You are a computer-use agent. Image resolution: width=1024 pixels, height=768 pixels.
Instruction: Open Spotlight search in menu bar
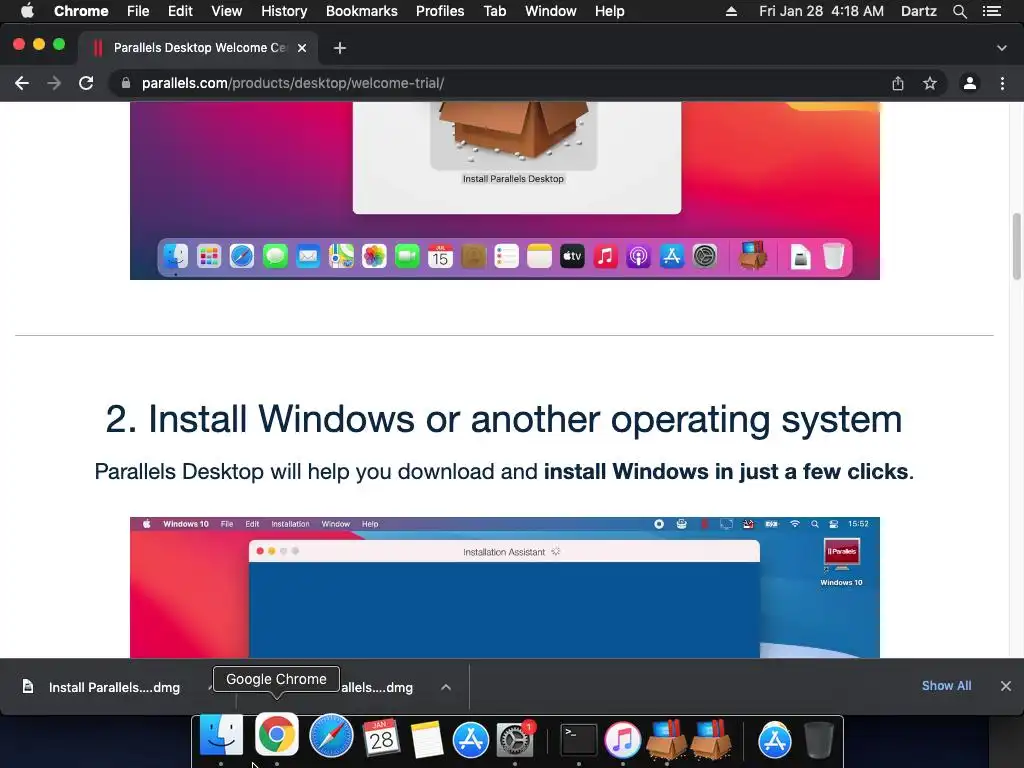pos(959,11)
